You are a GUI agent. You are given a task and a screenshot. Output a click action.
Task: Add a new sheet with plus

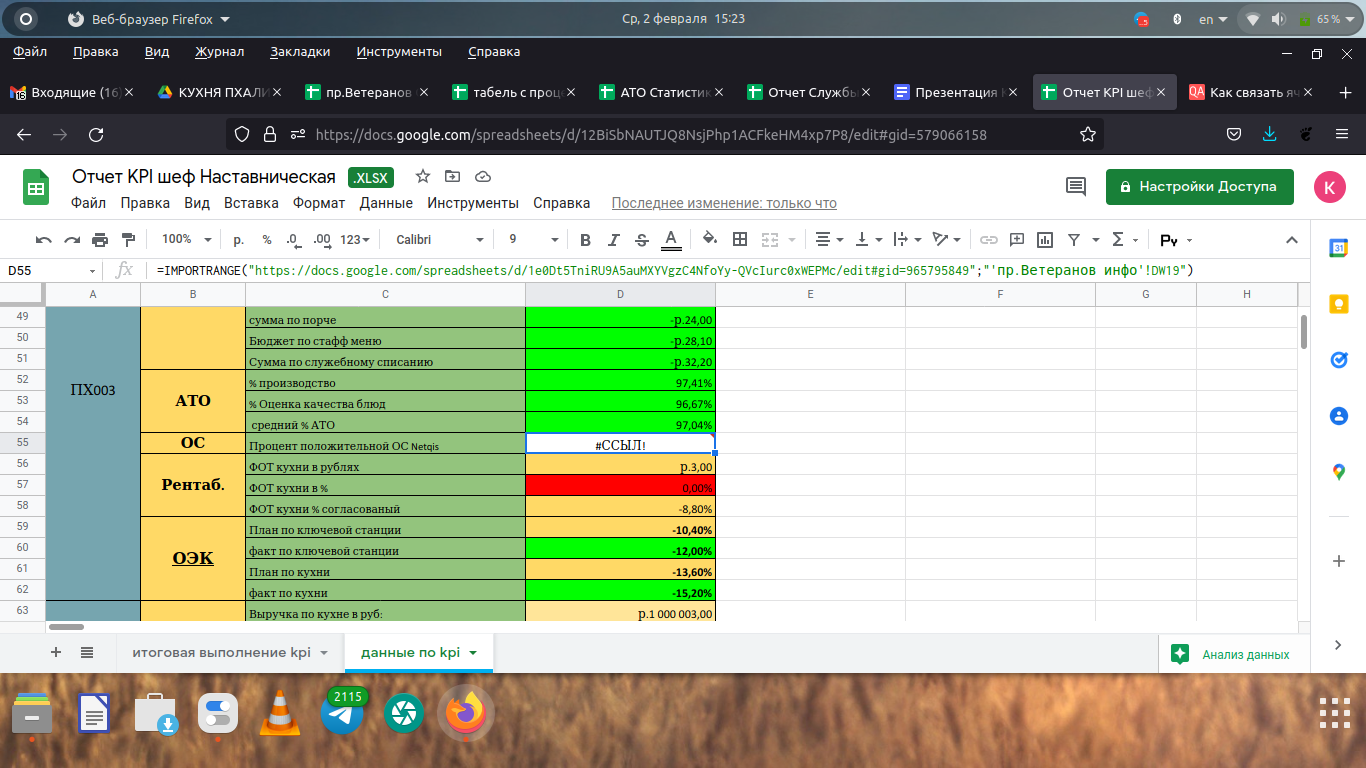[x=56, y=652]
